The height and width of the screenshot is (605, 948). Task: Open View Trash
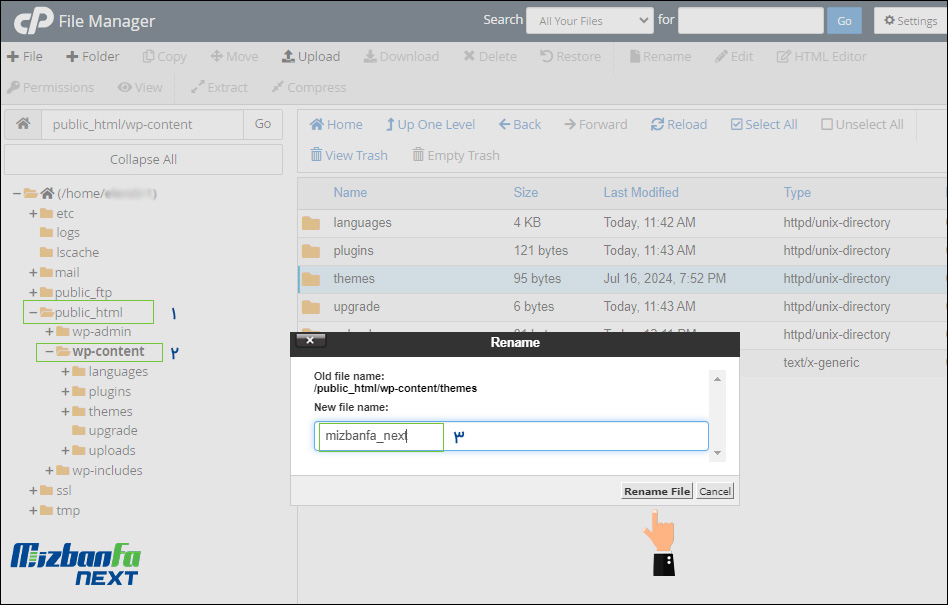pyautogui.click(x=349, y=155)
